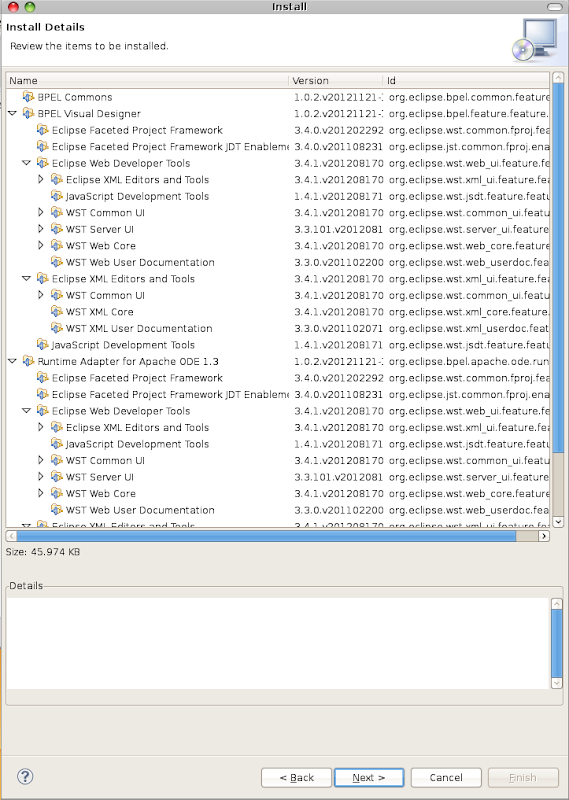Click the scroll-down arrow of the item list
Screen dimensions: 569x800
pos(558,521)
